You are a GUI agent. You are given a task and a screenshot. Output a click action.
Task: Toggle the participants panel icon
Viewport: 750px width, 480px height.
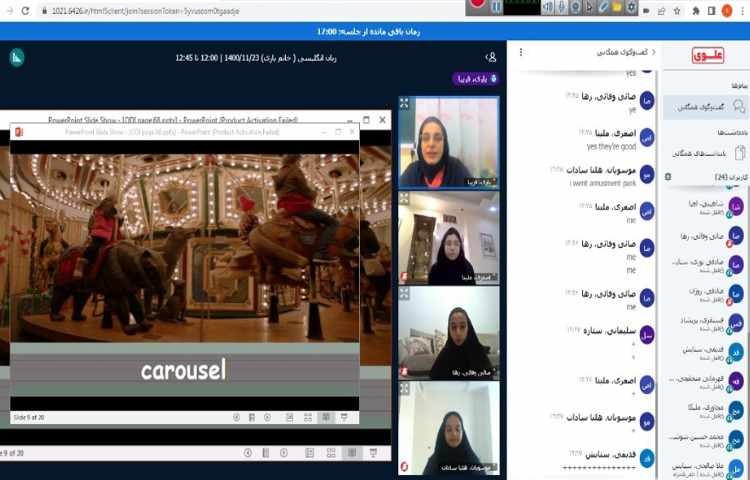click(x=491, y=57)
